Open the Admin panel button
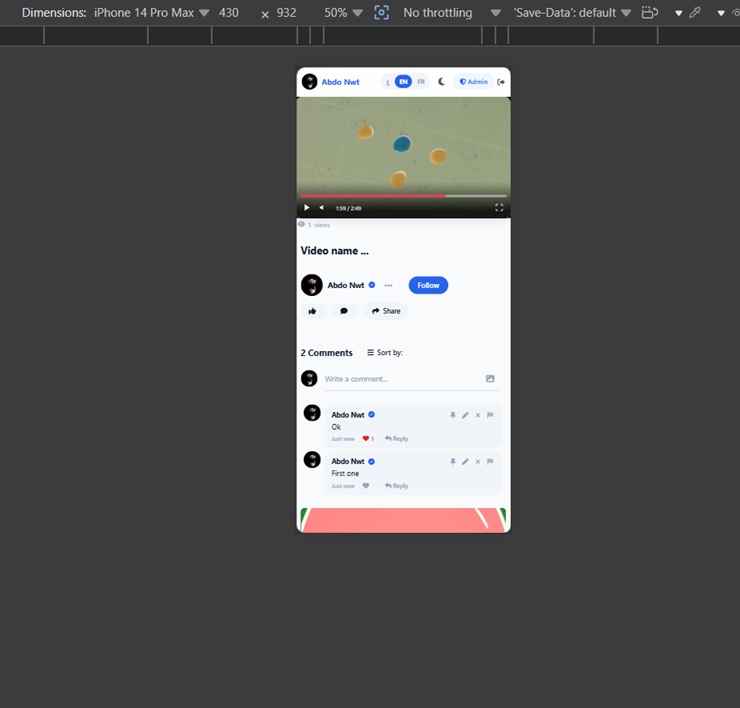Image resolution: width=740 pixels, height=708 pixels. coord(473,82)
